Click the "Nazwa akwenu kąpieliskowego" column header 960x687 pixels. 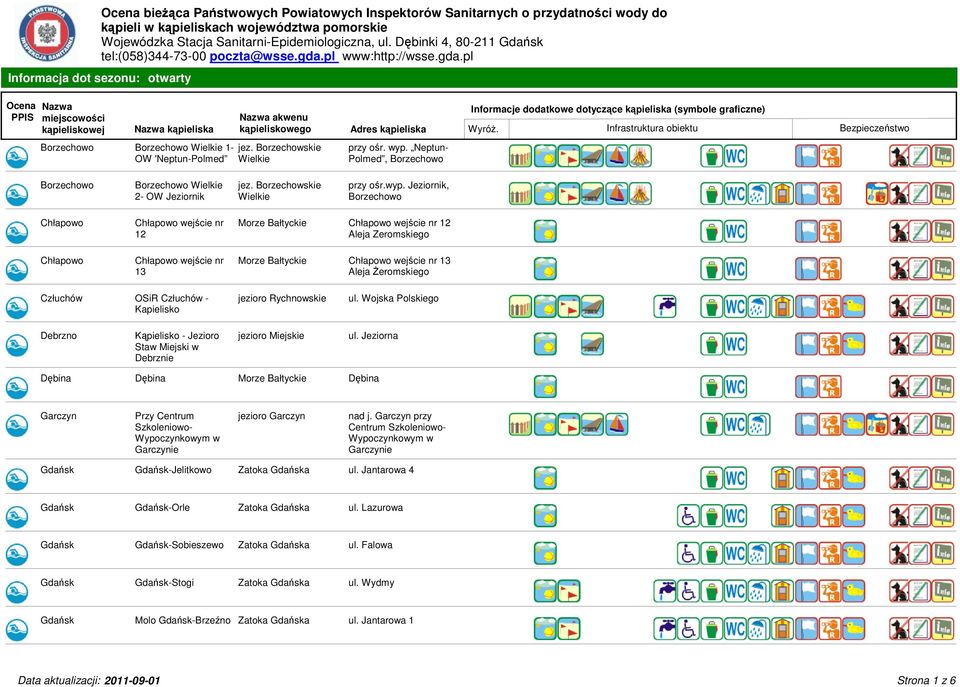pos(275,123)
